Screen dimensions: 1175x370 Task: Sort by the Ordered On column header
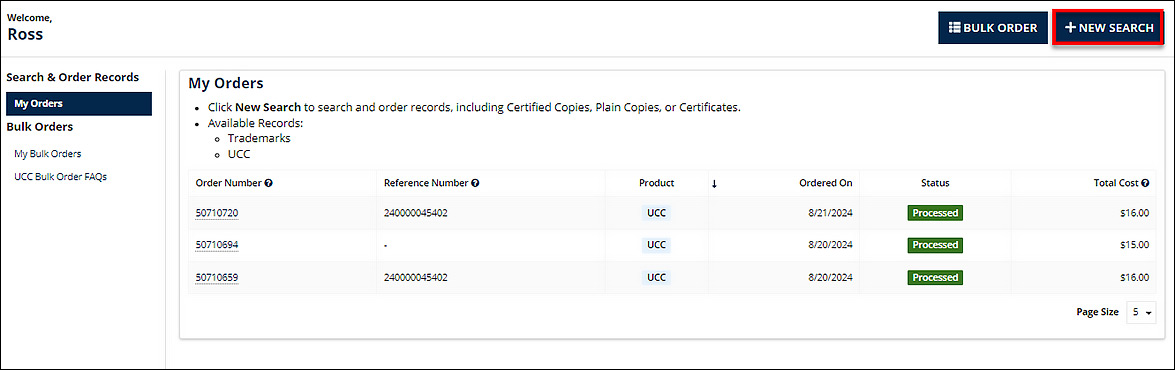[x=825, y=183]
